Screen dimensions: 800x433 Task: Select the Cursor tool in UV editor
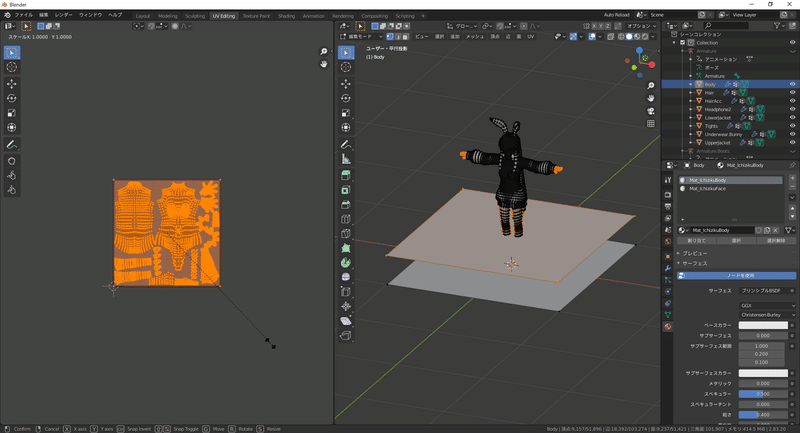[x=12, y=67]
